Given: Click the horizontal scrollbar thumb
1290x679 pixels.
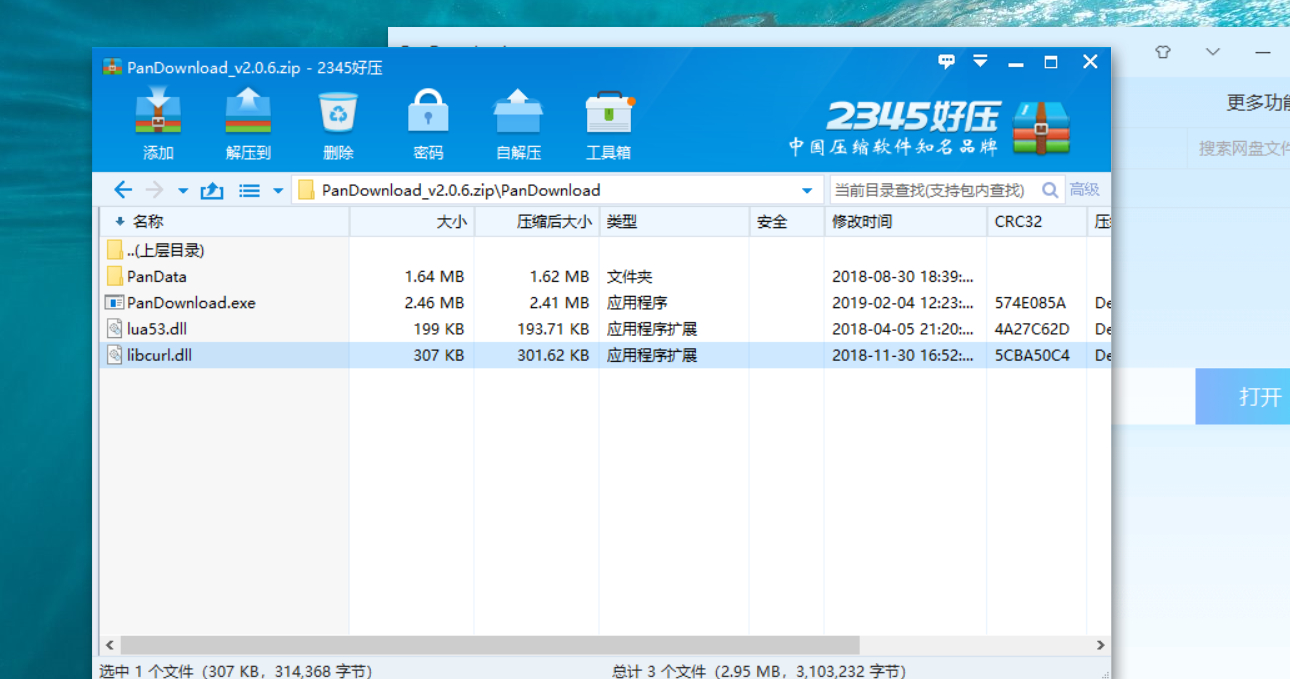Looking at the screenshot, I should pyautogui.click(x=489, y=645).
